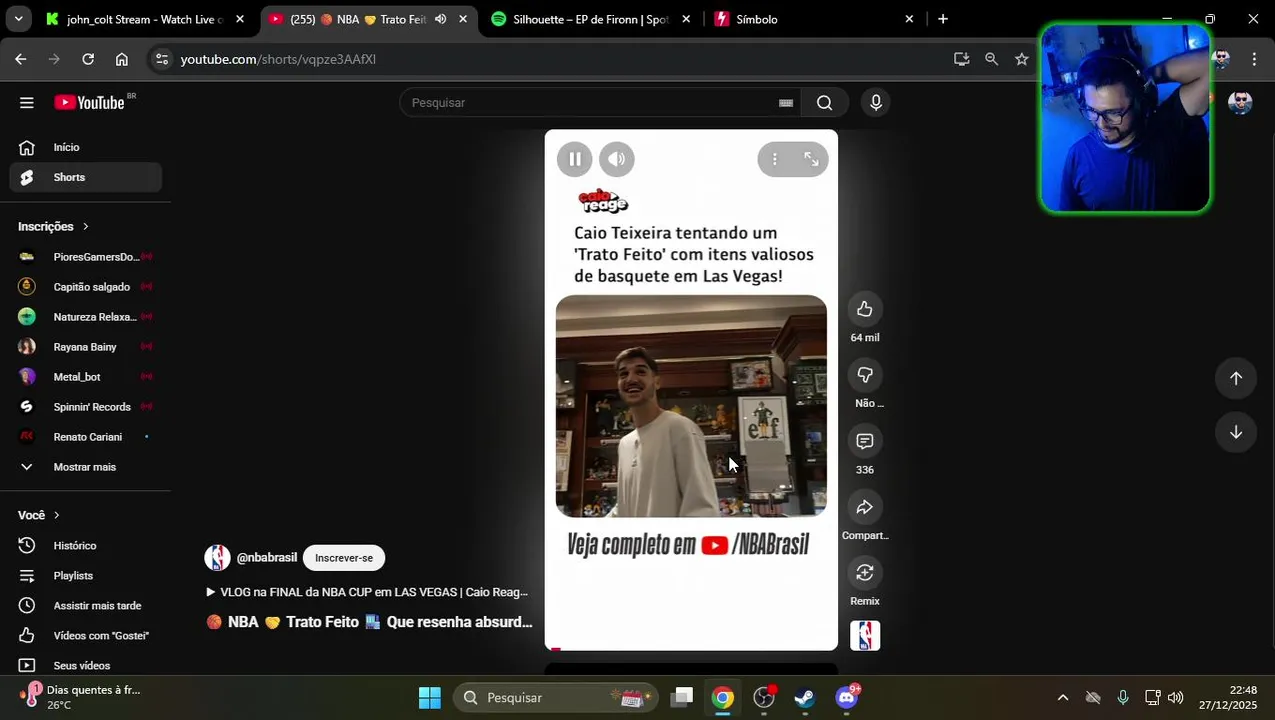The image size is (1275, 720).
Task: Open YouTube account avatar menu
Action: (x=1240, y=103)
